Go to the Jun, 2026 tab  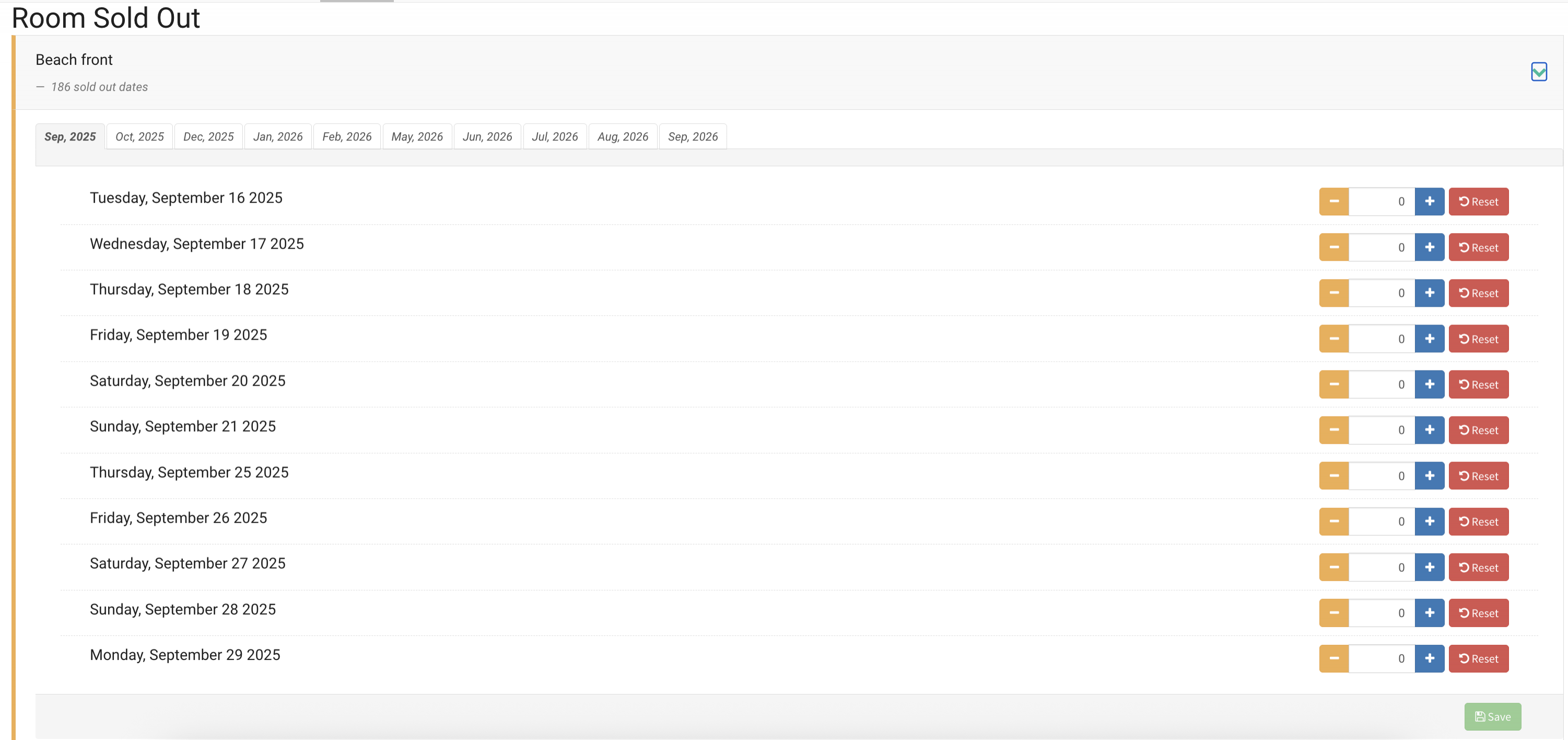(486, 136)
